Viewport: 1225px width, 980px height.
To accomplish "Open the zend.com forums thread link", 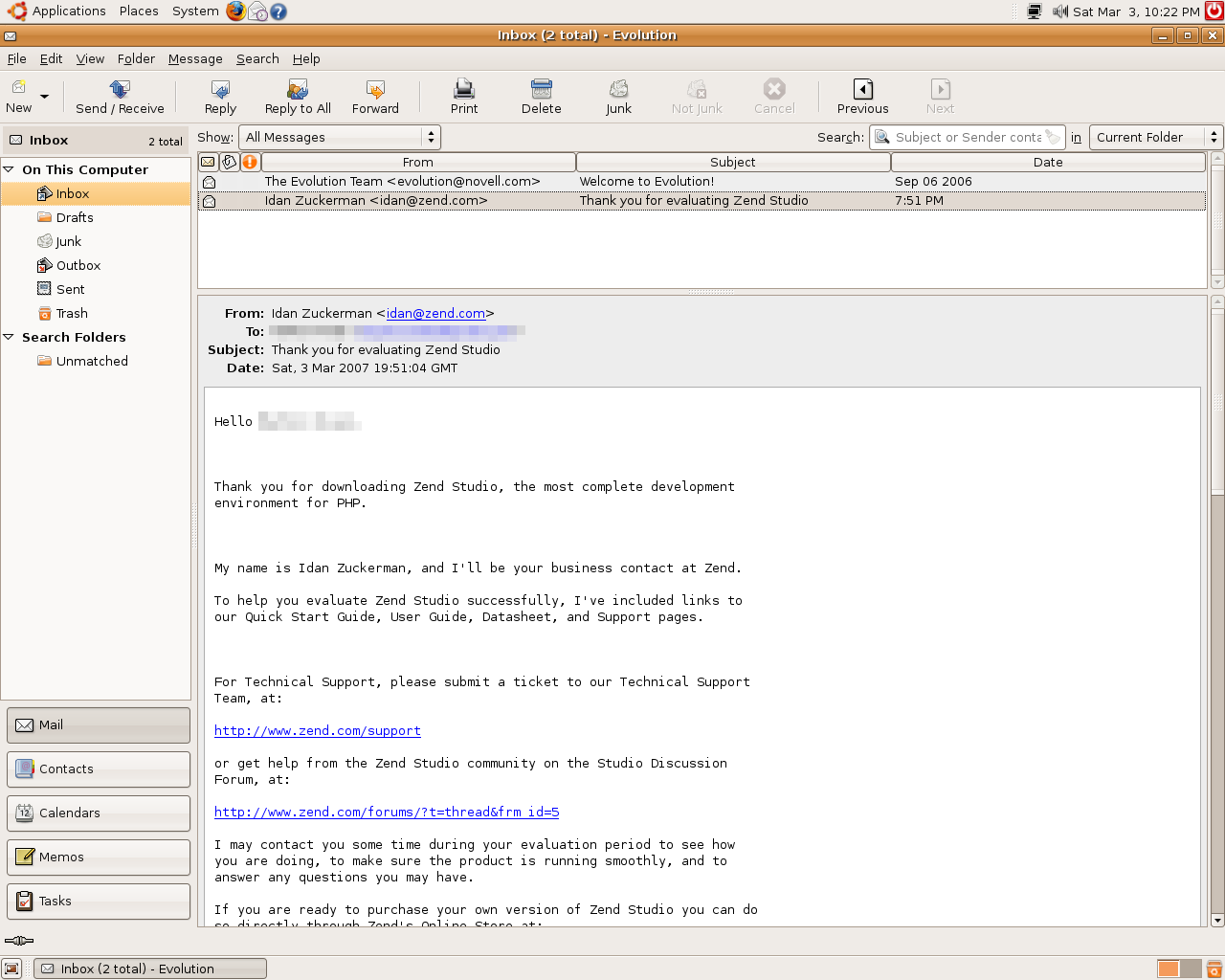I will pos(387,812).
